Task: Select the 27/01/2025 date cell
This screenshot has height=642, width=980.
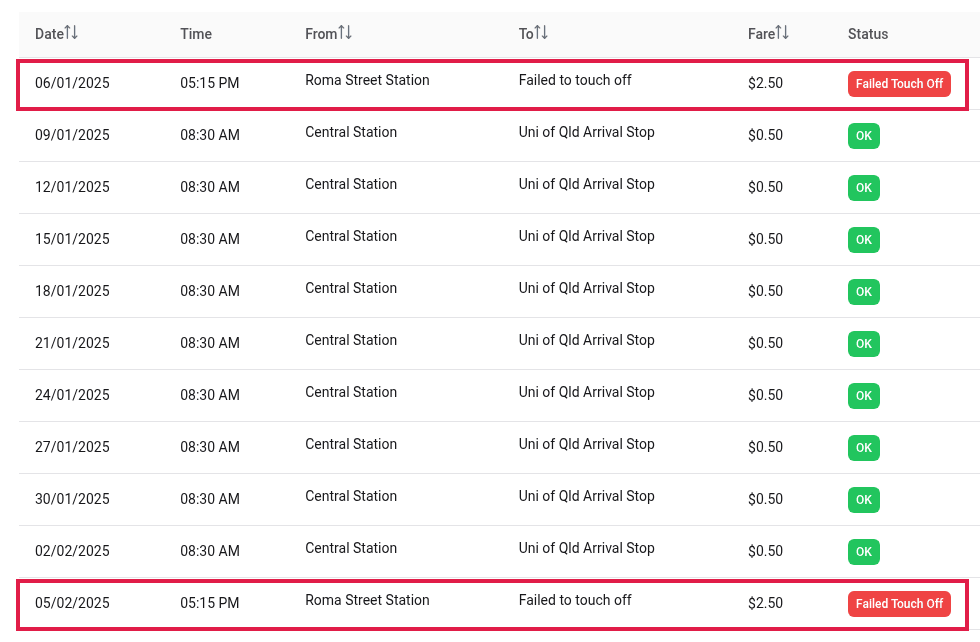Action: point(72,447)
